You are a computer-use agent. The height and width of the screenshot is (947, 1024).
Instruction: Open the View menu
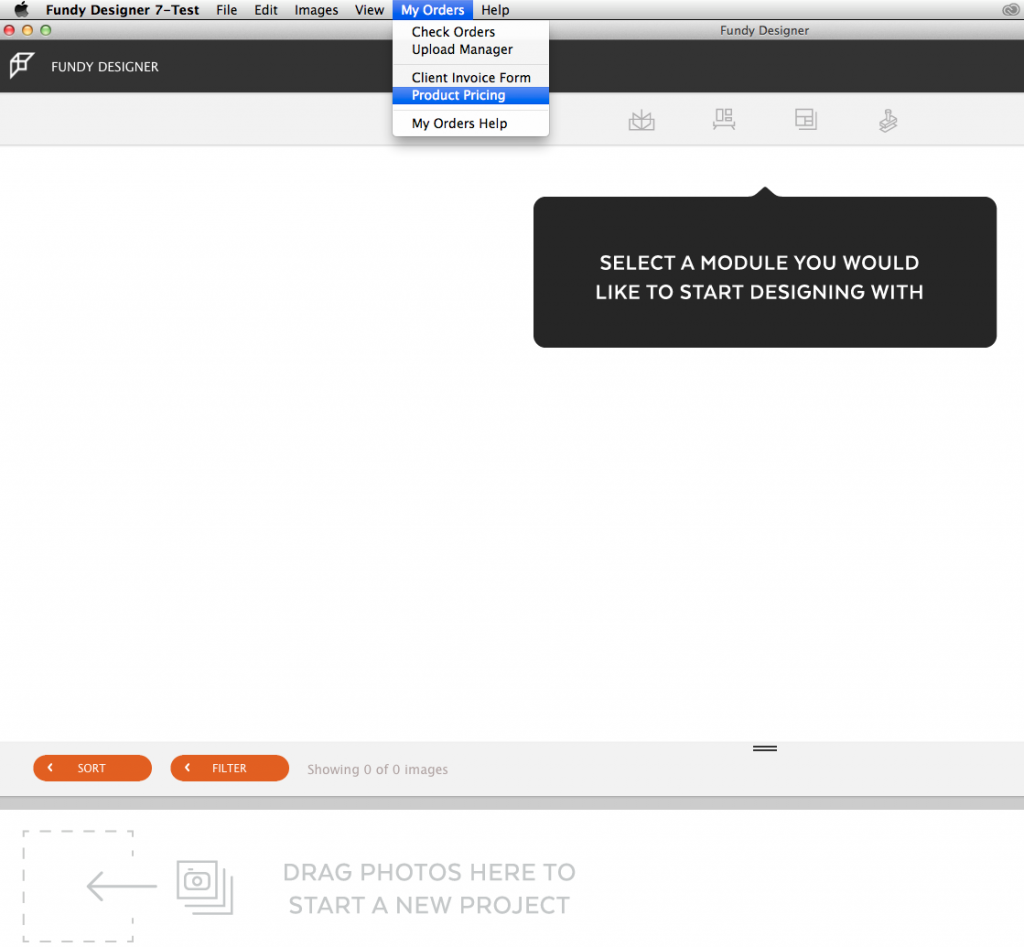point(369,10)
